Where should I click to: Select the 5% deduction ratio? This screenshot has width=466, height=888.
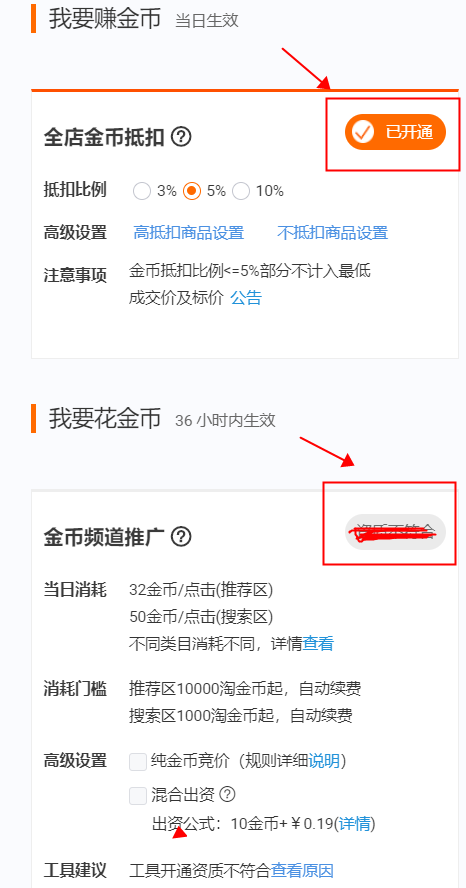192,191
